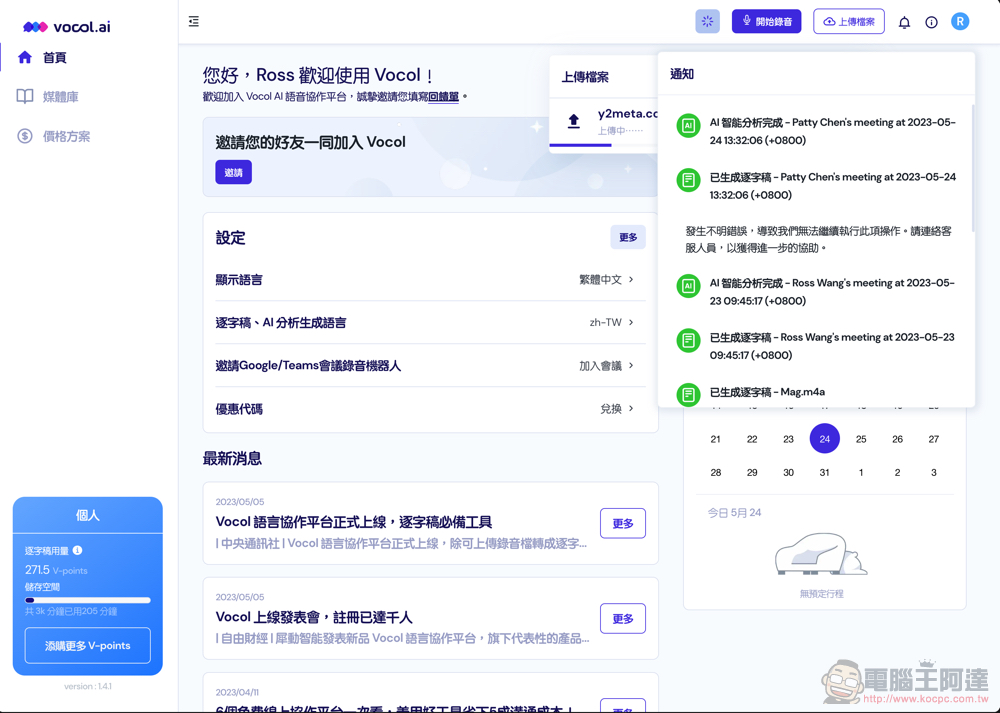
Task: Click the sparkle AI icon in the header
Action: click(707, 21)
